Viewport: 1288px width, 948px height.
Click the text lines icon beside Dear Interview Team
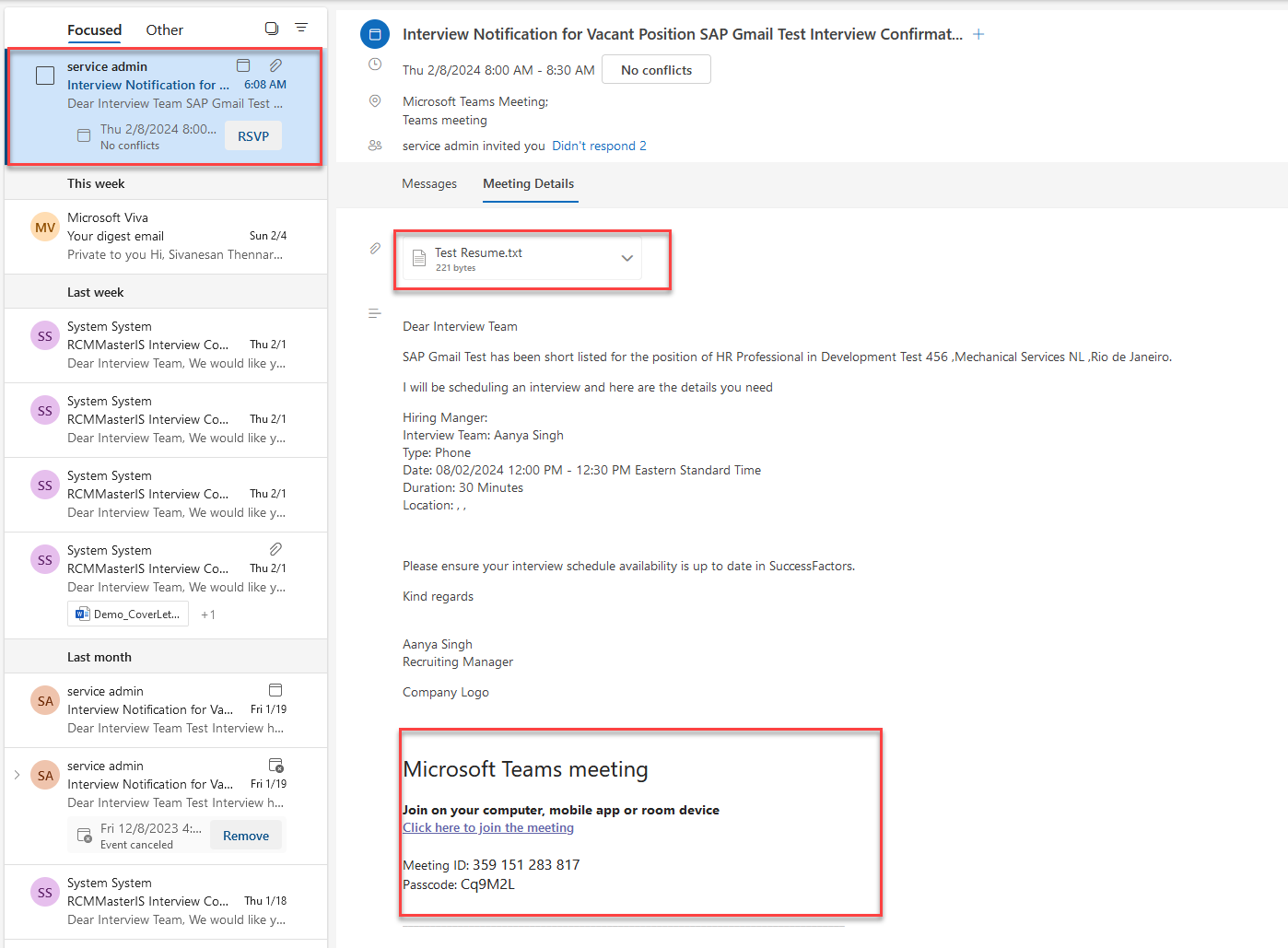click(375, 314)
